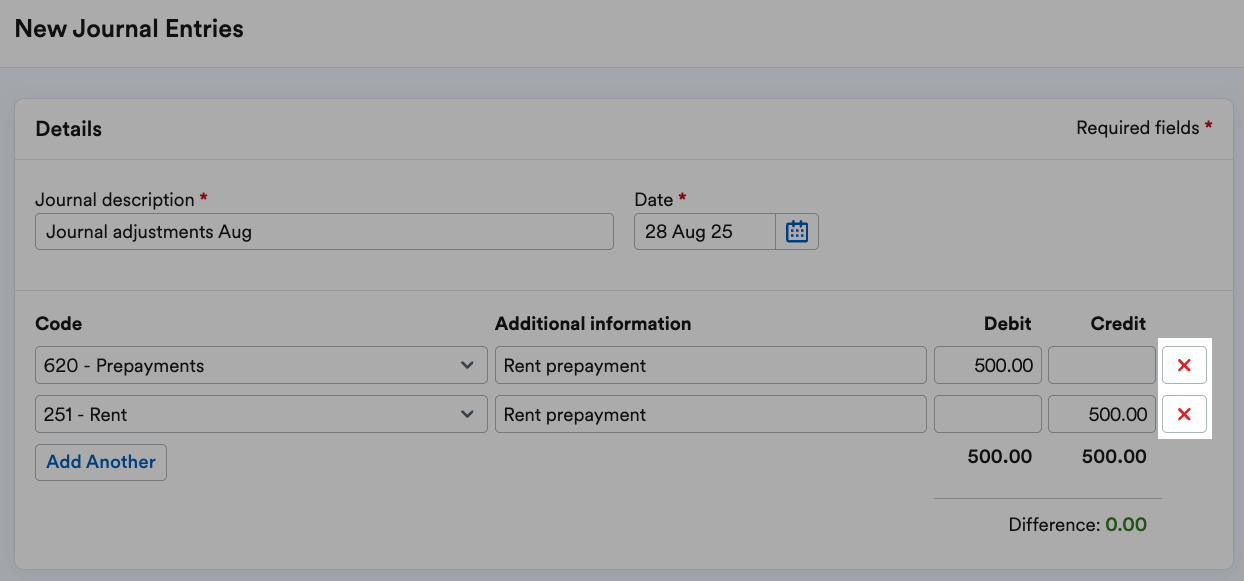1244x581 pixels.
Task: Click the Details section heading
Action: [x=69, y=129]
